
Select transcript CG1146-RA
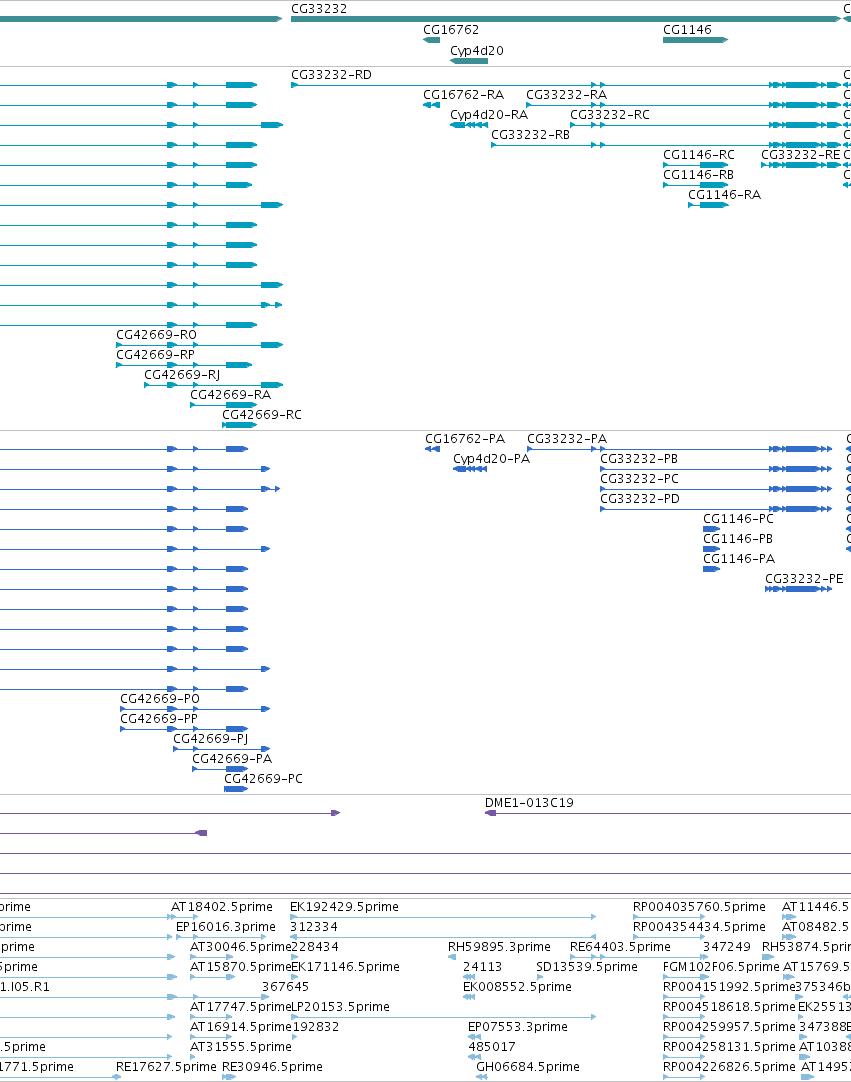click(x=724, y=195)
